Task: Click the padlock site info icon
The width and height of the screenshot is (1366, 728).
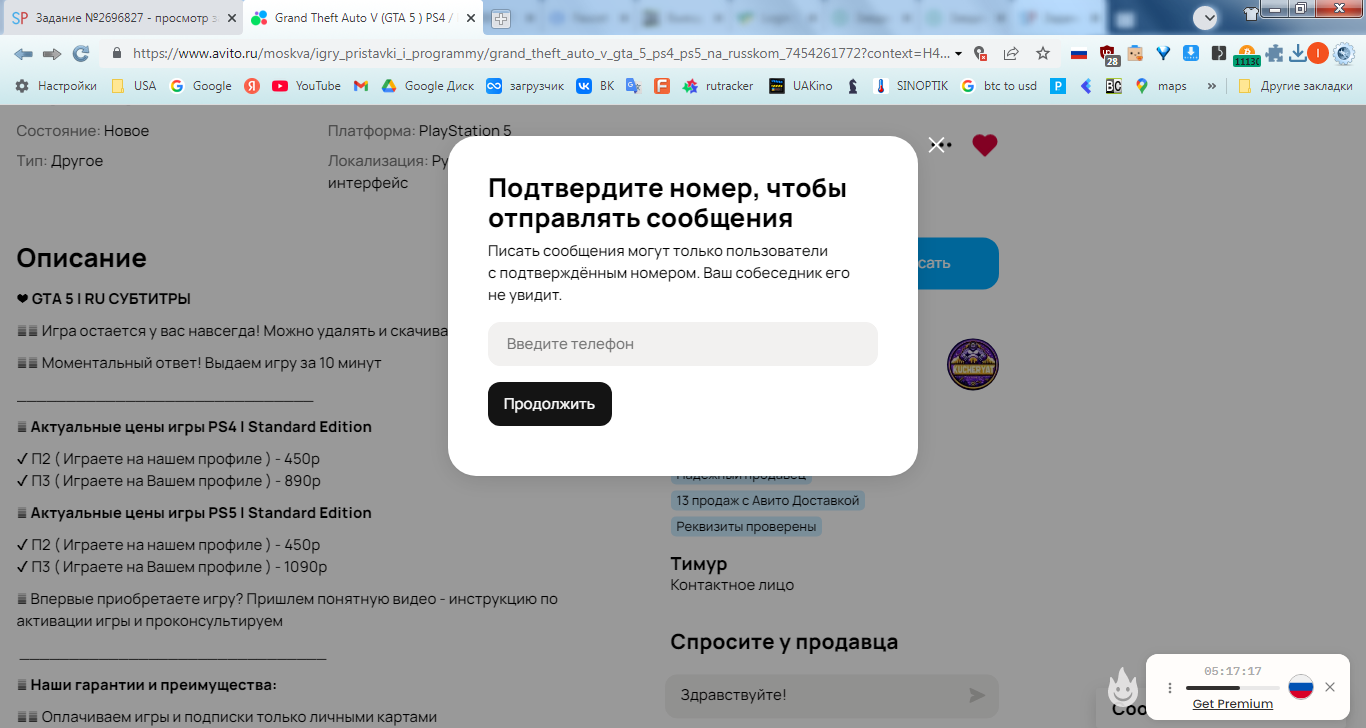Action: (x=117, y=53)
